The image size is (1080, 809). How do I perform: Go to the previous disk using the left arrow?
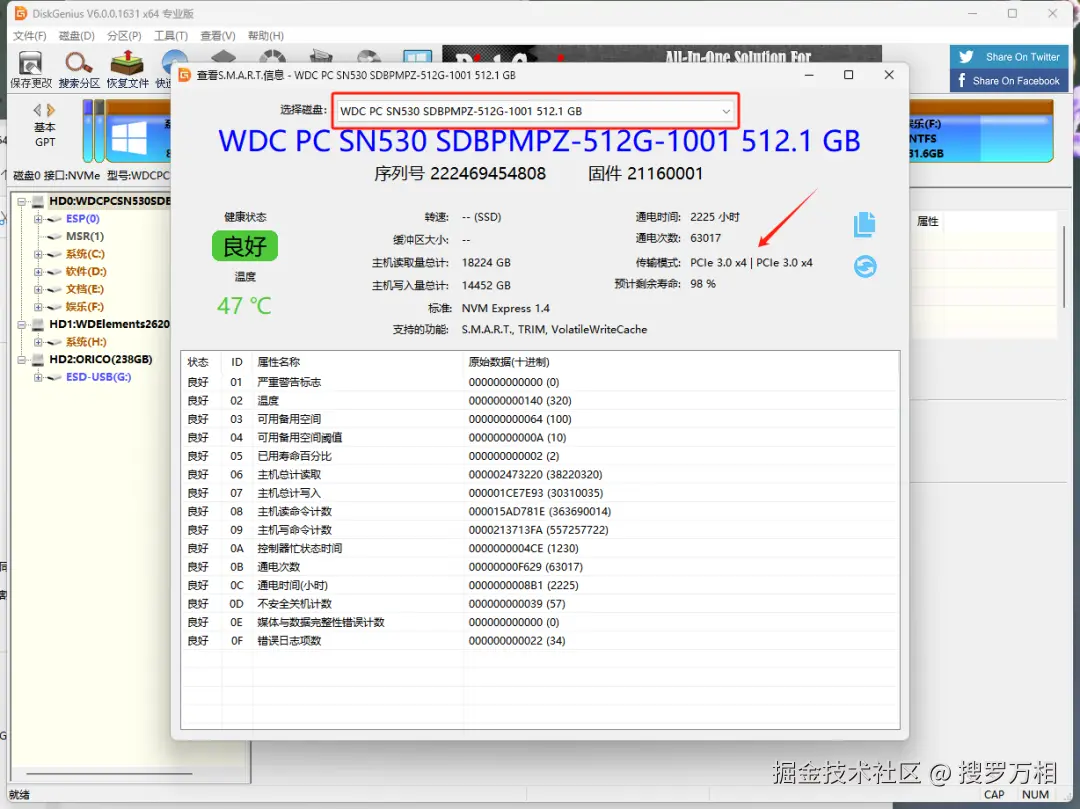(37, 110)
